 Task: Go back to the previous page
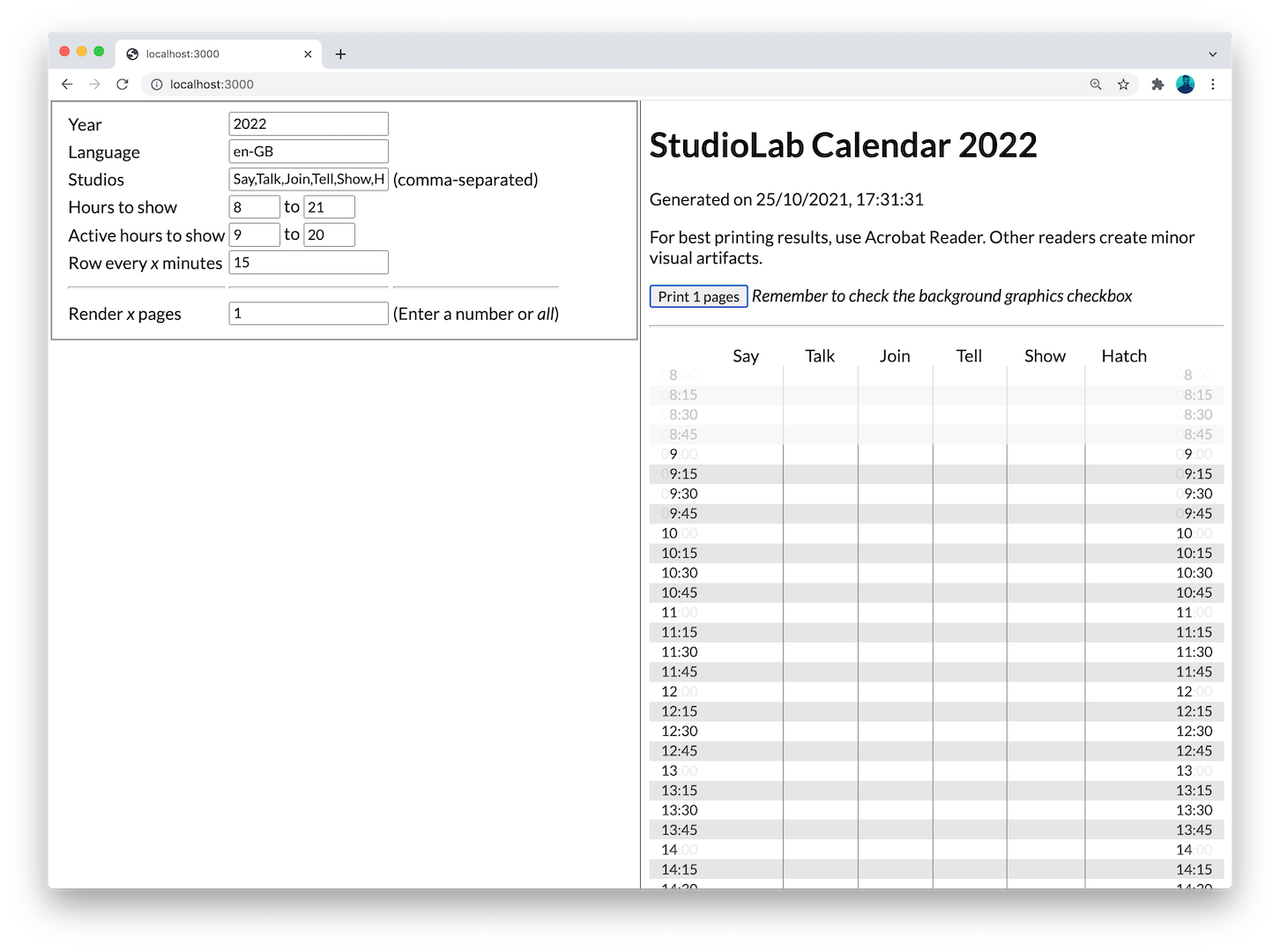click(x=67, y=85)
